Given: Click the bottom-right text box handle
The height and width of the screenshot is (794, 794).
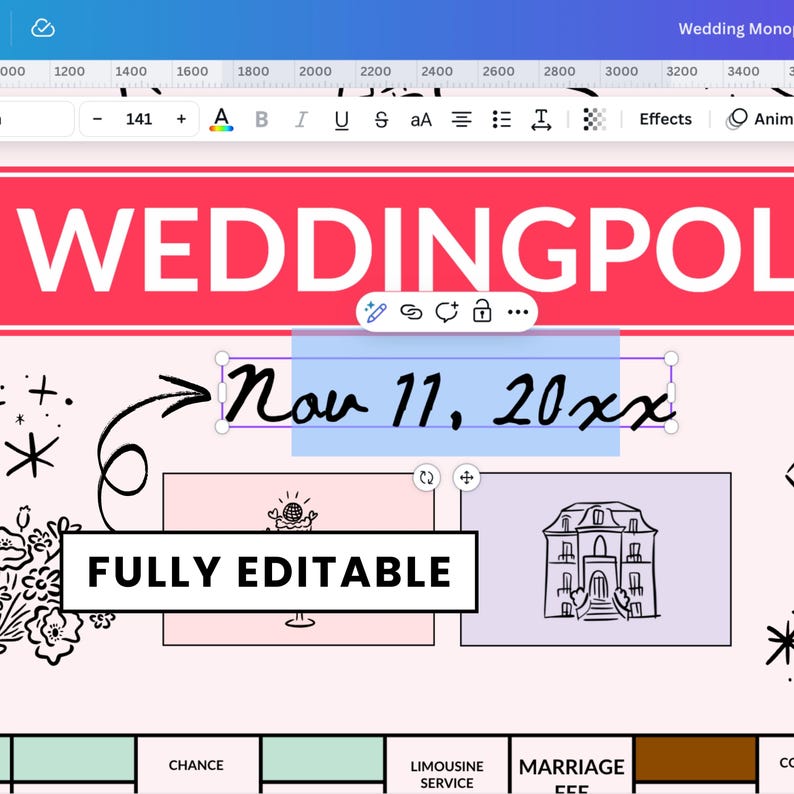Looking at the screenshot, I should coord(671,427).
